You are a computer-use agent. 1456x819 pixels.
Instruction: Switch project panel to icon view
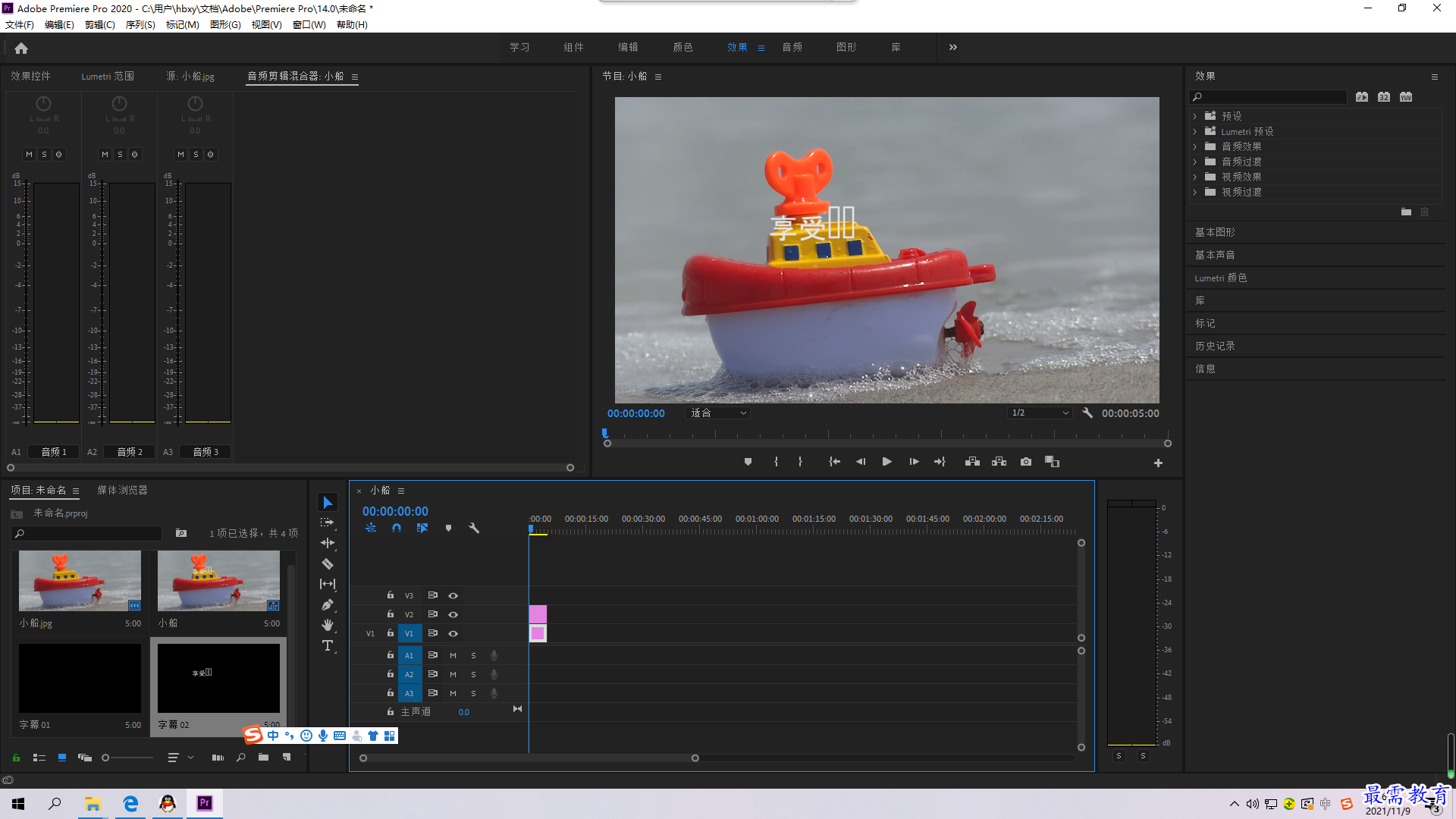[62, 757]
